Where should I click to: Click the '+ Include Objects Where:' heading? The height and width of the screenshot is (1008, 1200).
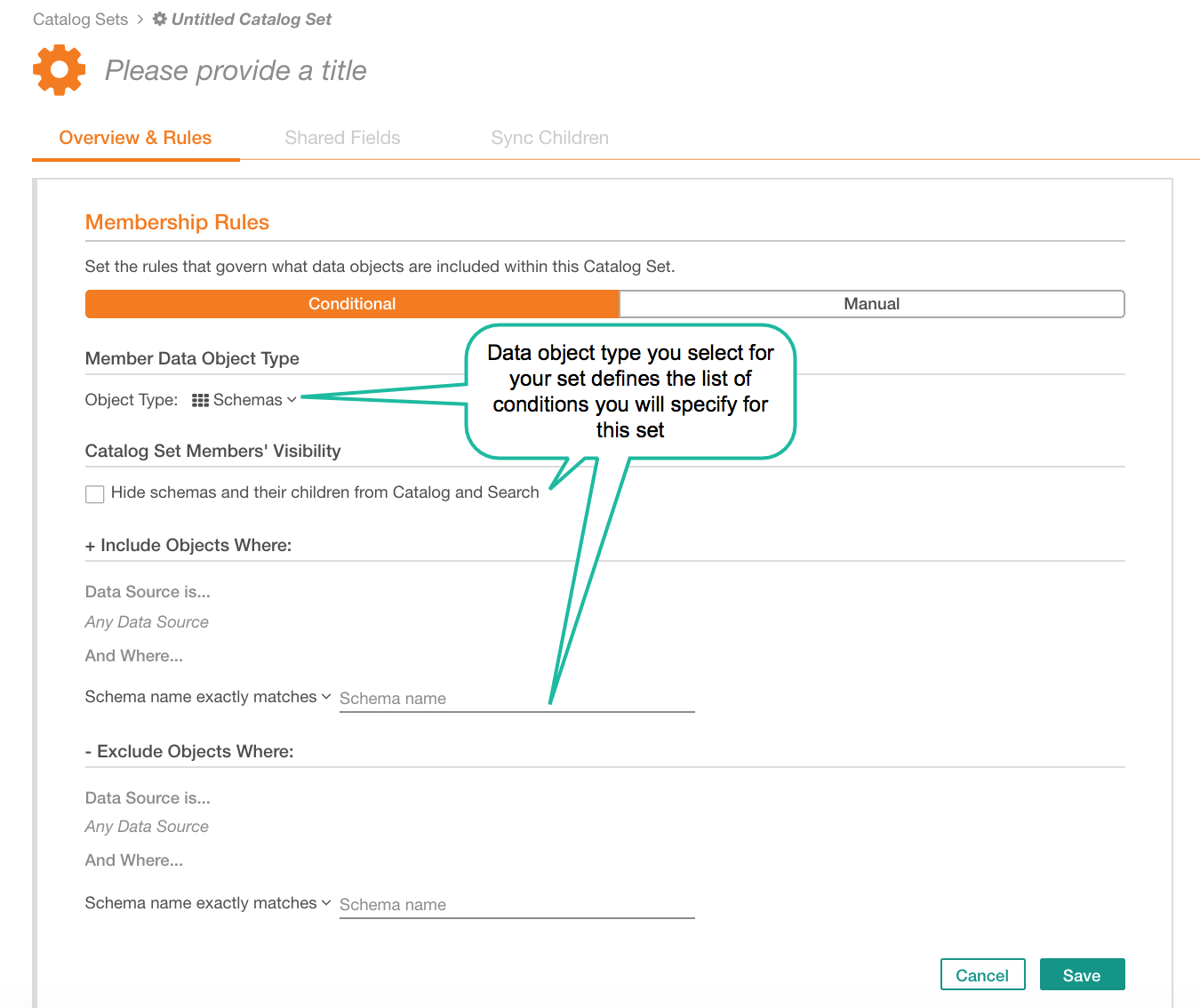click(x=188, y=545)
